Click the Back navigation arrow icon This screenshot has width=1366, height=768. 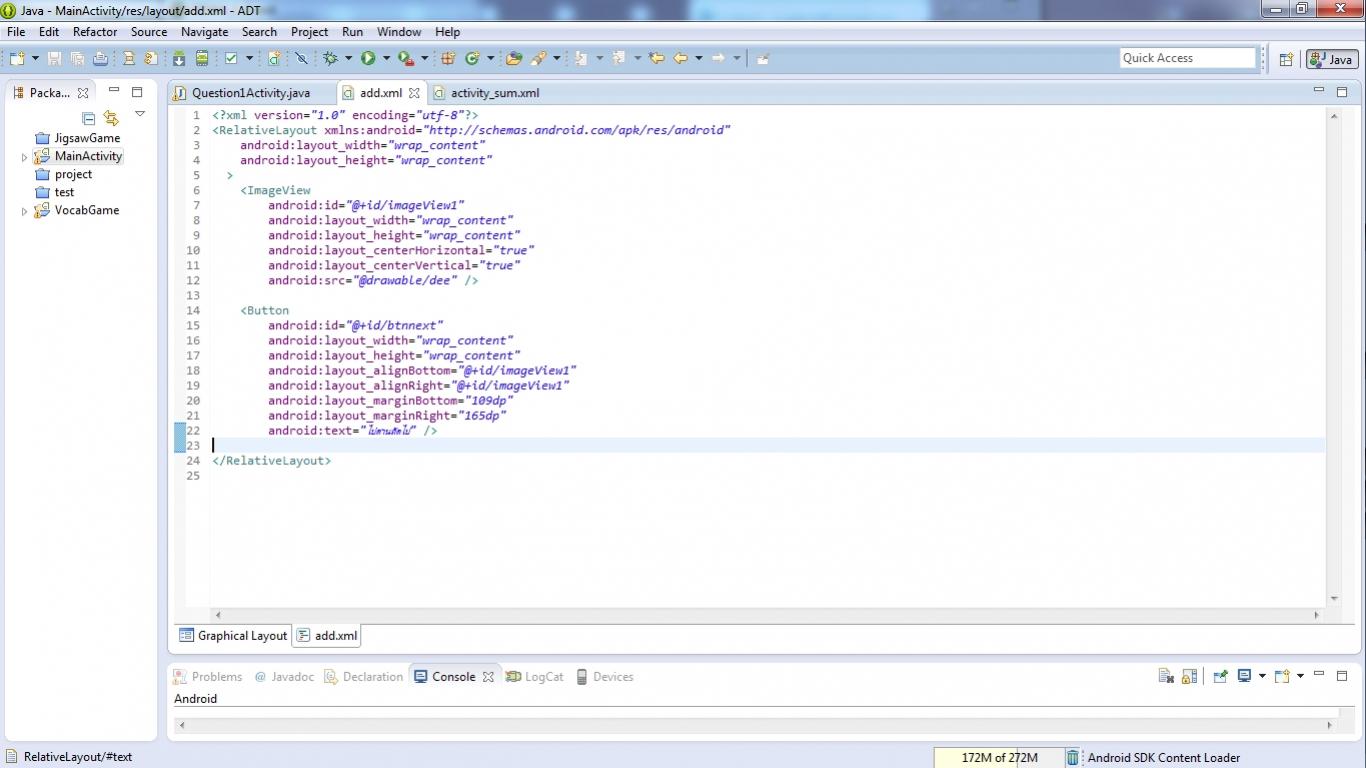(x=681, y=58)
